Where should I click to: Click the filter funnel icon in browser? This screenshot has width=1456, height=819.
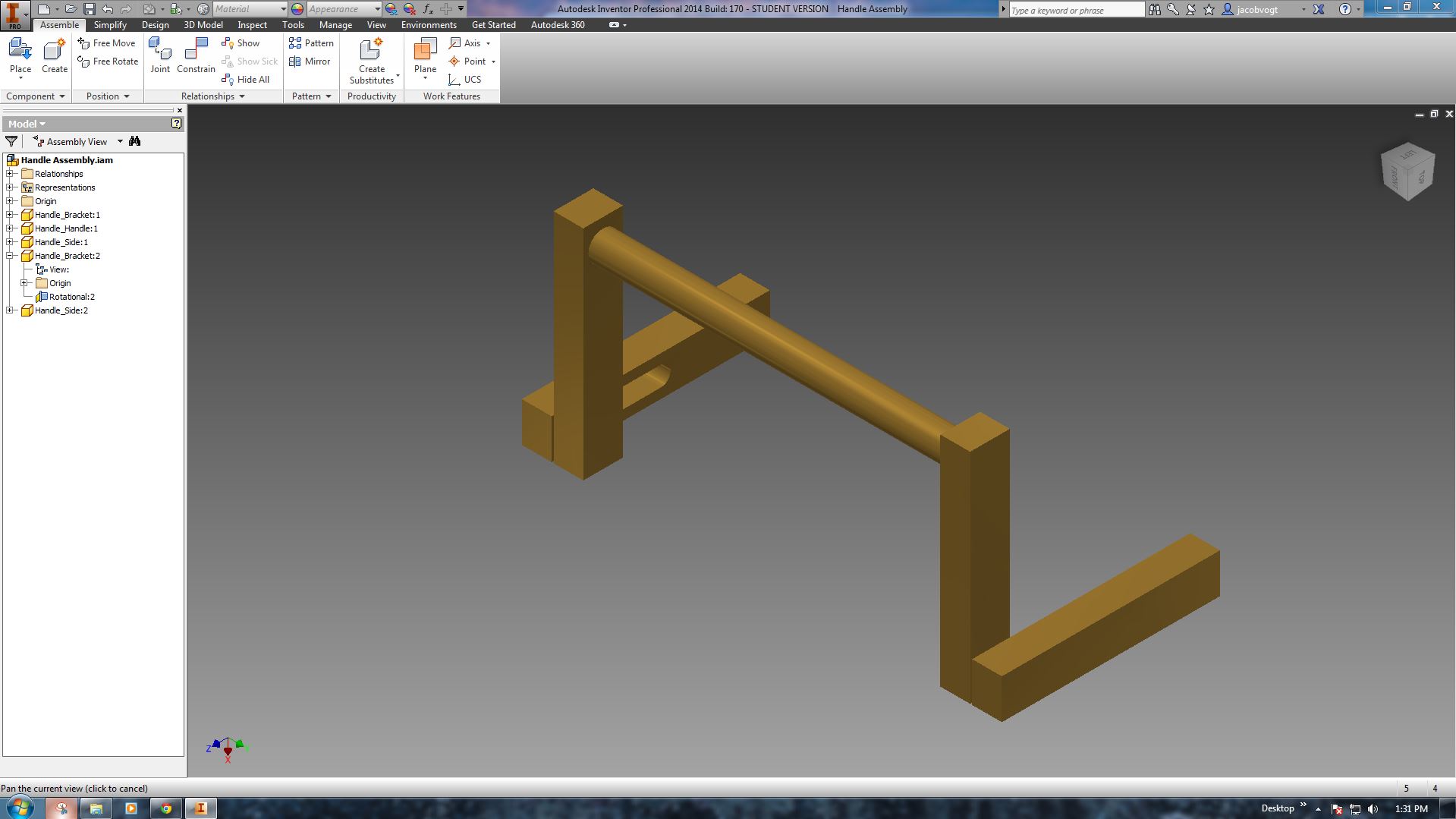click(11, 141)
